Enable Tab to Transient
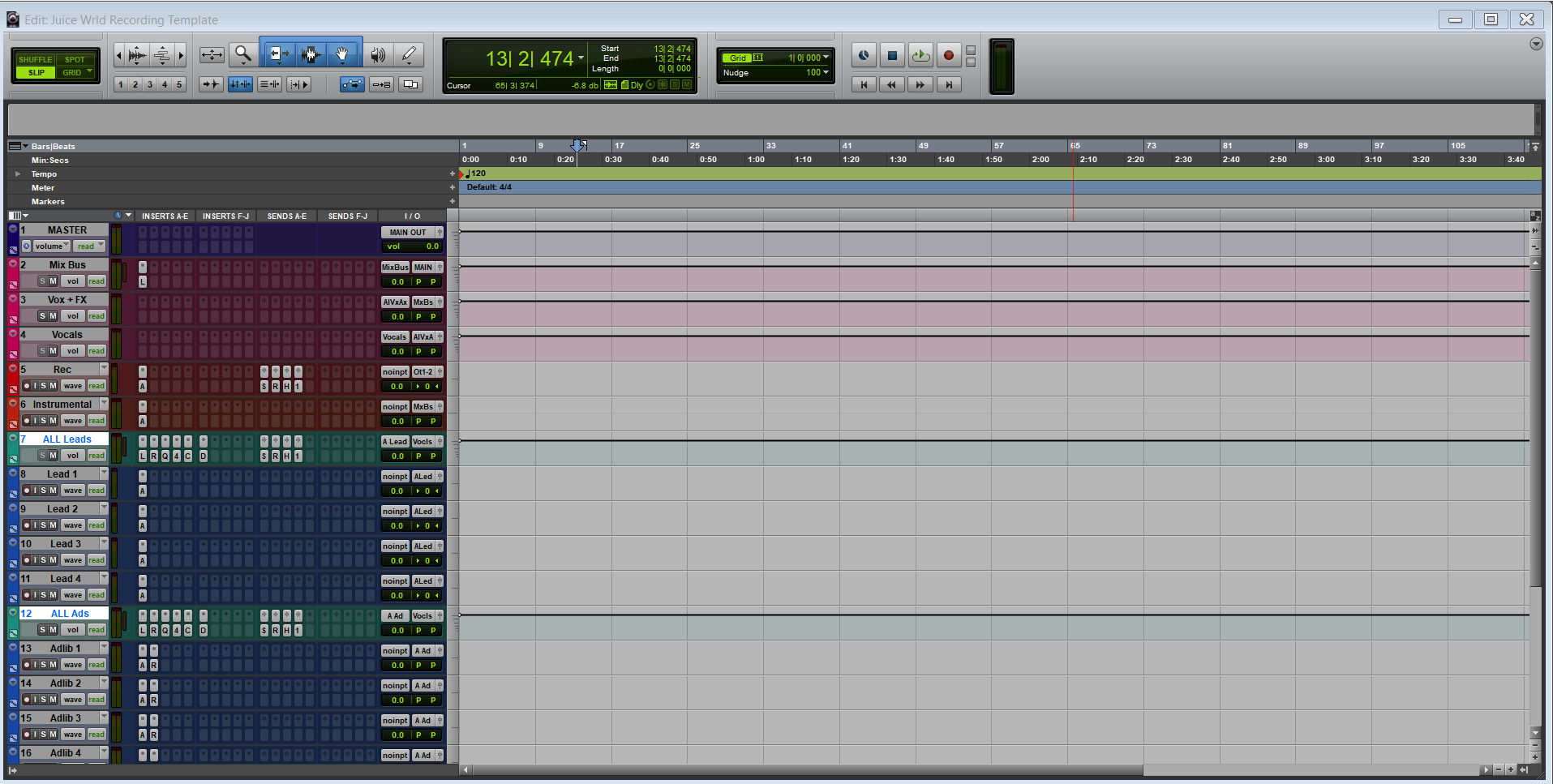 [209, 84]
